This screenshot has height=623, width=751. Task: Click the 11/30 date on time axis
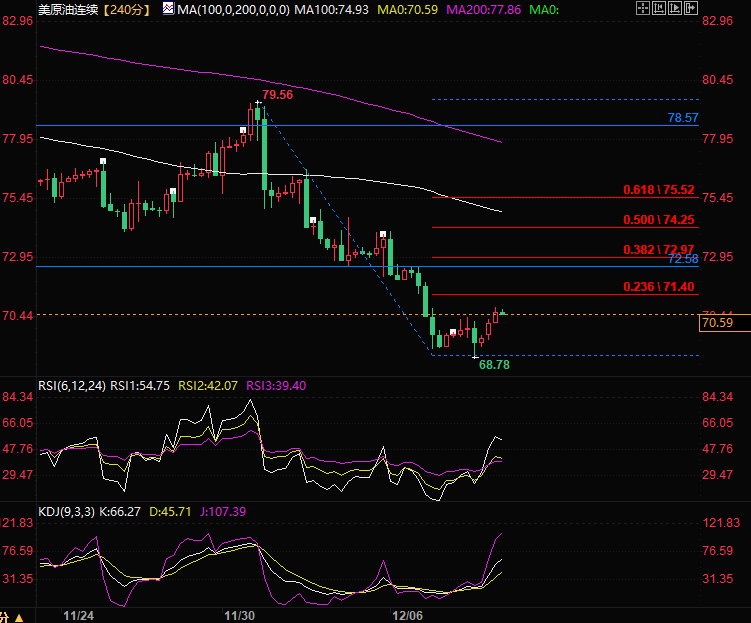click(239, 614)
